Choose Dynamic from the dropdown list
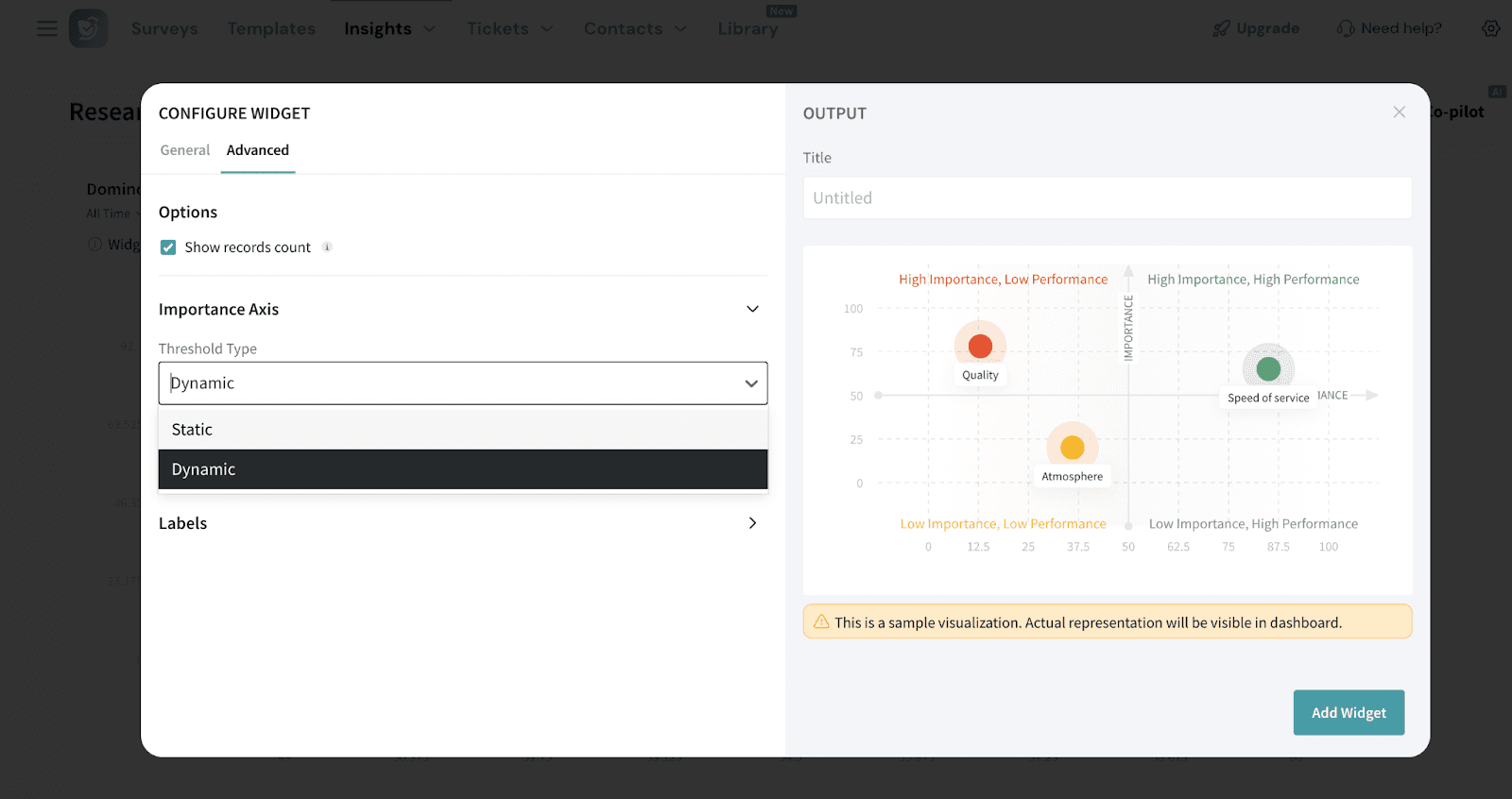This screenshot has height=799, width=1512. pyautogui.click(x=463, y=469)
